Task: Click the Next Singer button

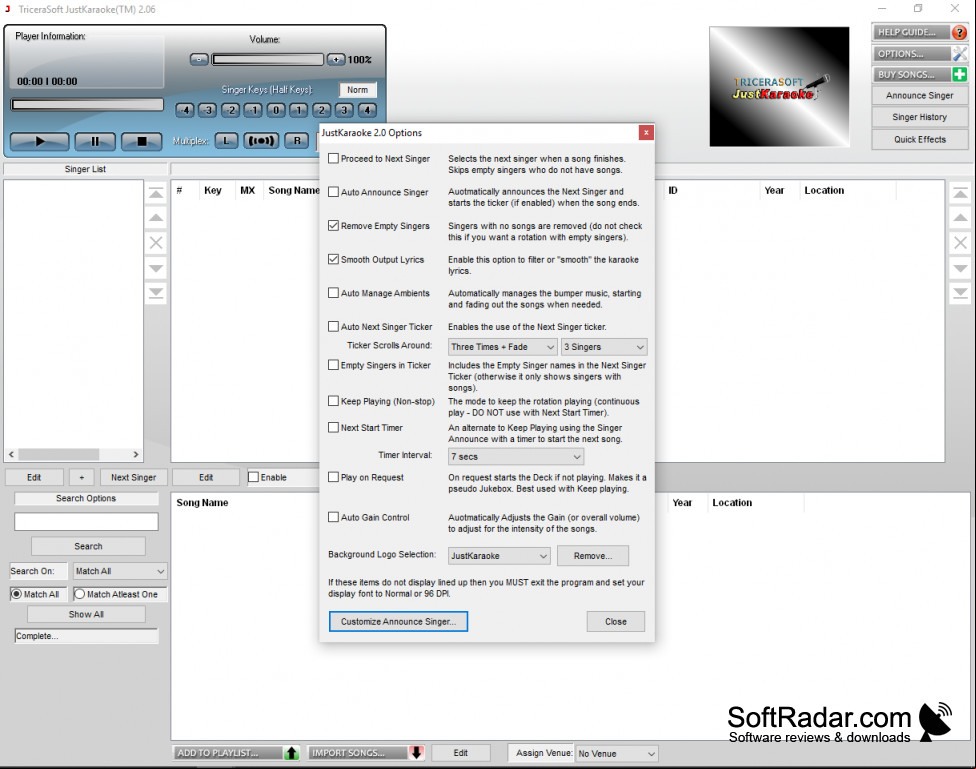Action: coord(133,477)
